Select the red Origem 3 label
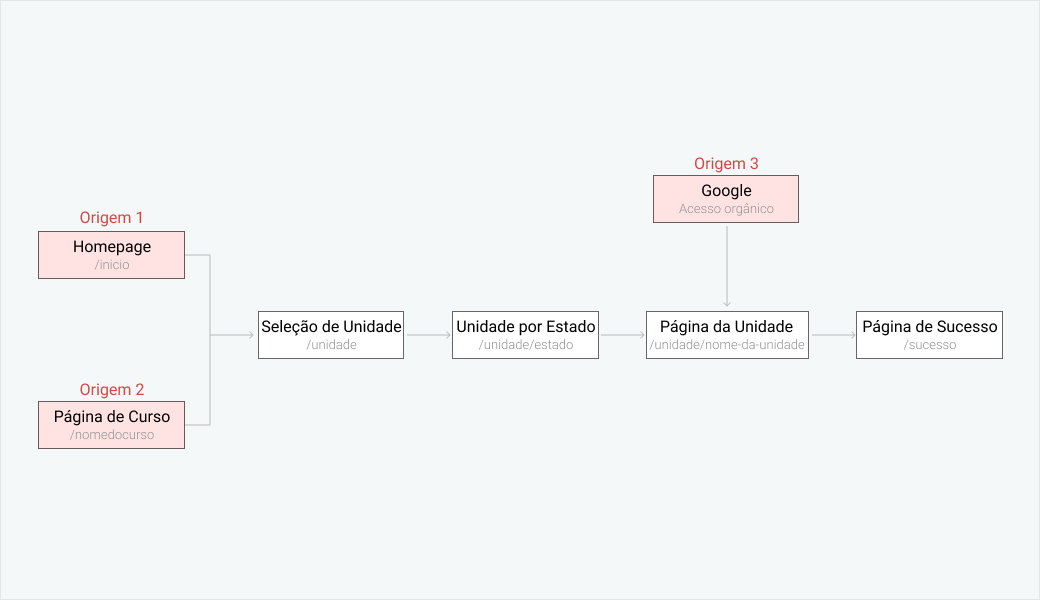This screenshot has width=1040, height=600. coord(726,164)
